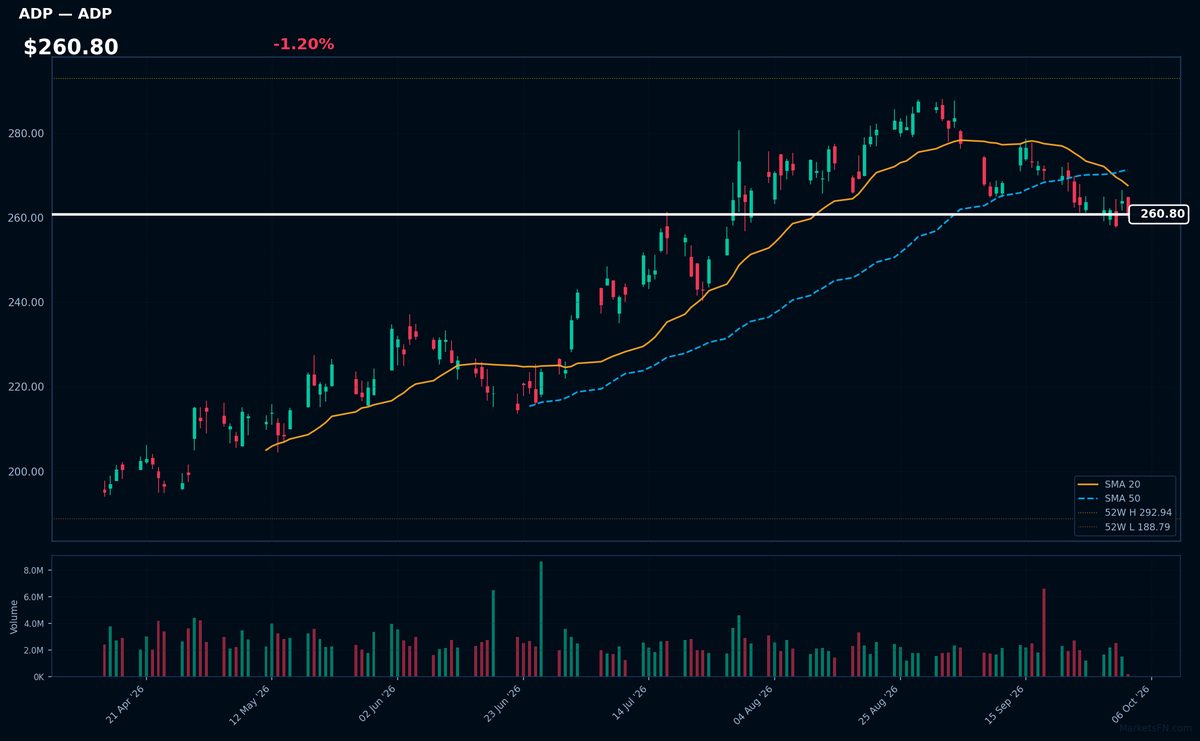1200x741 pixels.
Task: Click the ADP — ADP chart title
Action: 65,14
